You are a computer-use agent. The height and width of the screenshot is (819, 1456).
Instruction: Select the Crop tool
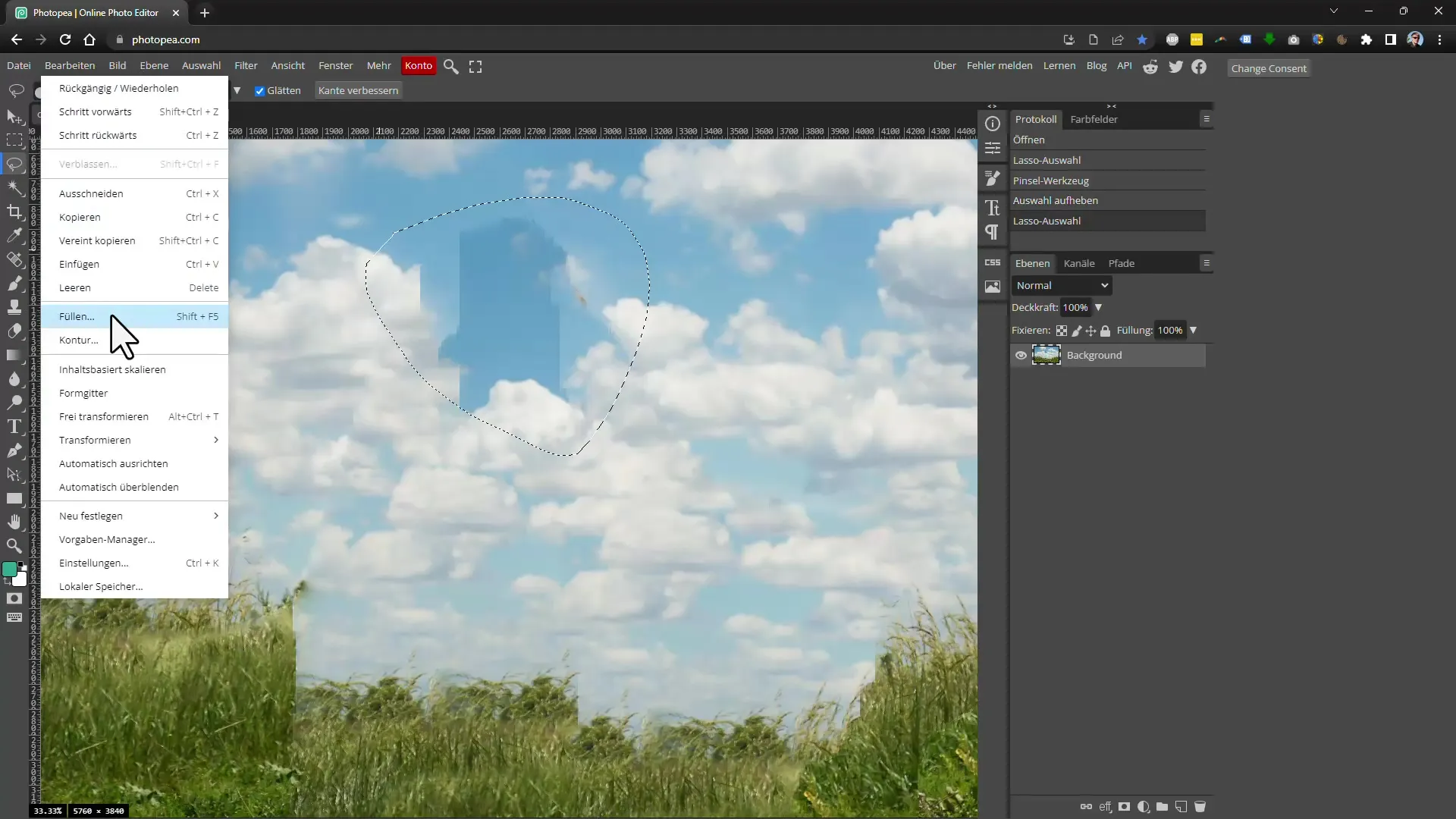14,212
